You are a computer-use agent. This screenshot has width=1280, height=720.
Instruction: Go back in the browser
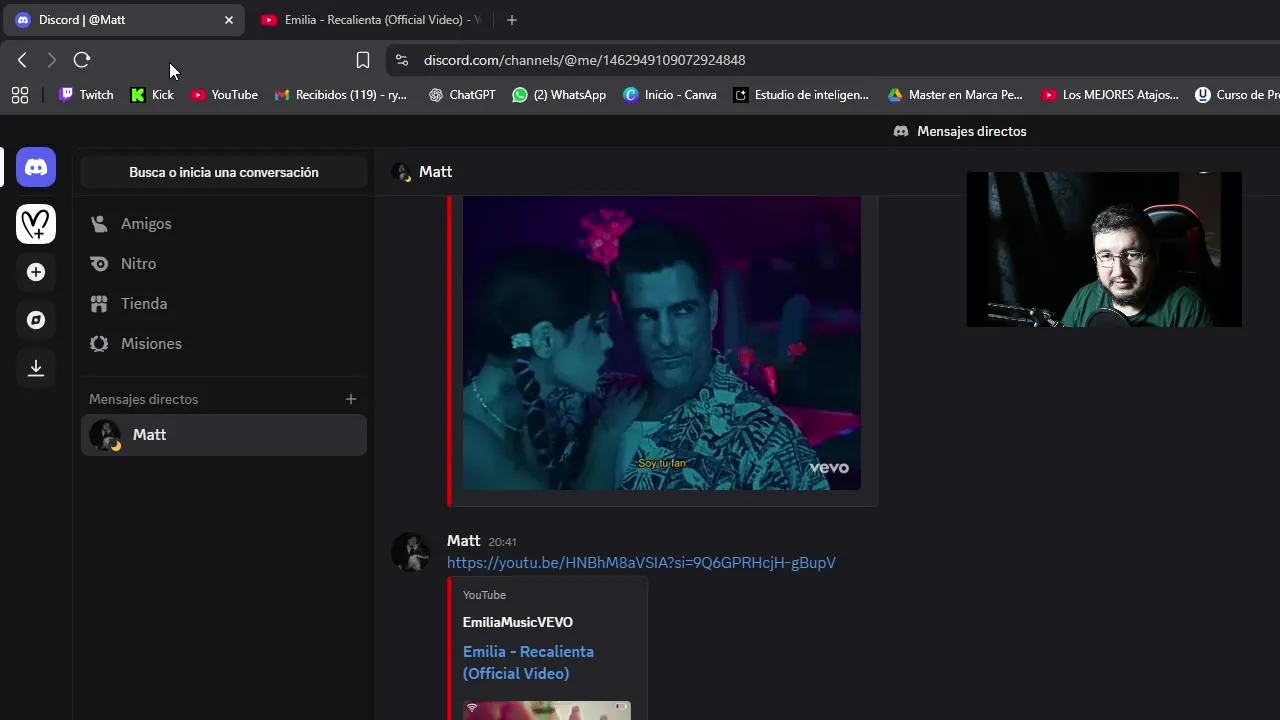[22, 60]
